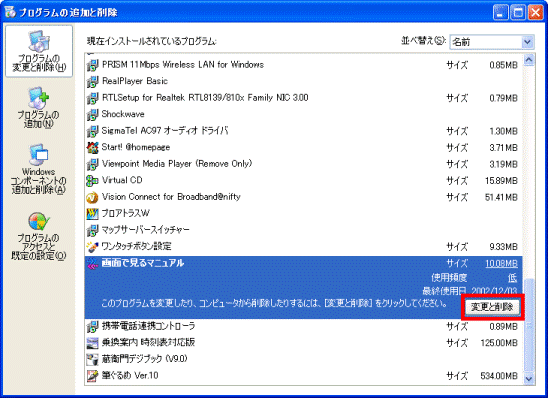
Task: Select マップサーバースイッチャー entry
Action: 304,230
